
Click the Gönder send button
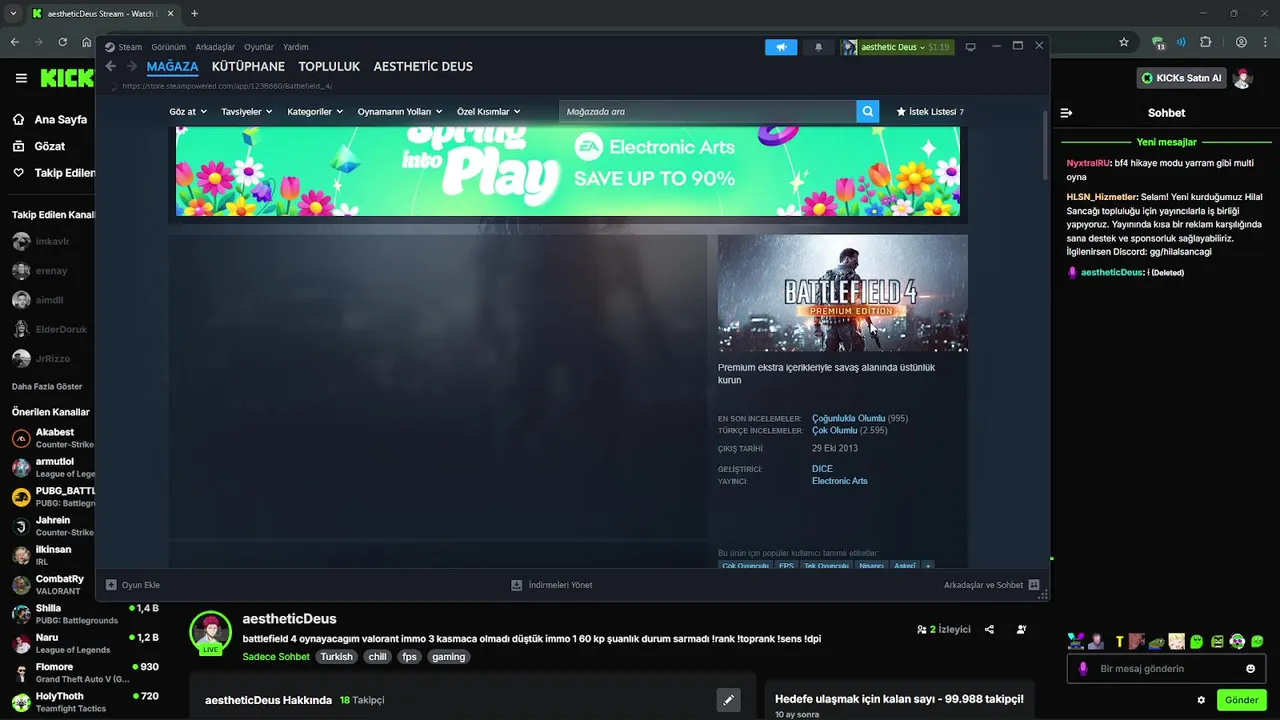tap(1241, 700)
